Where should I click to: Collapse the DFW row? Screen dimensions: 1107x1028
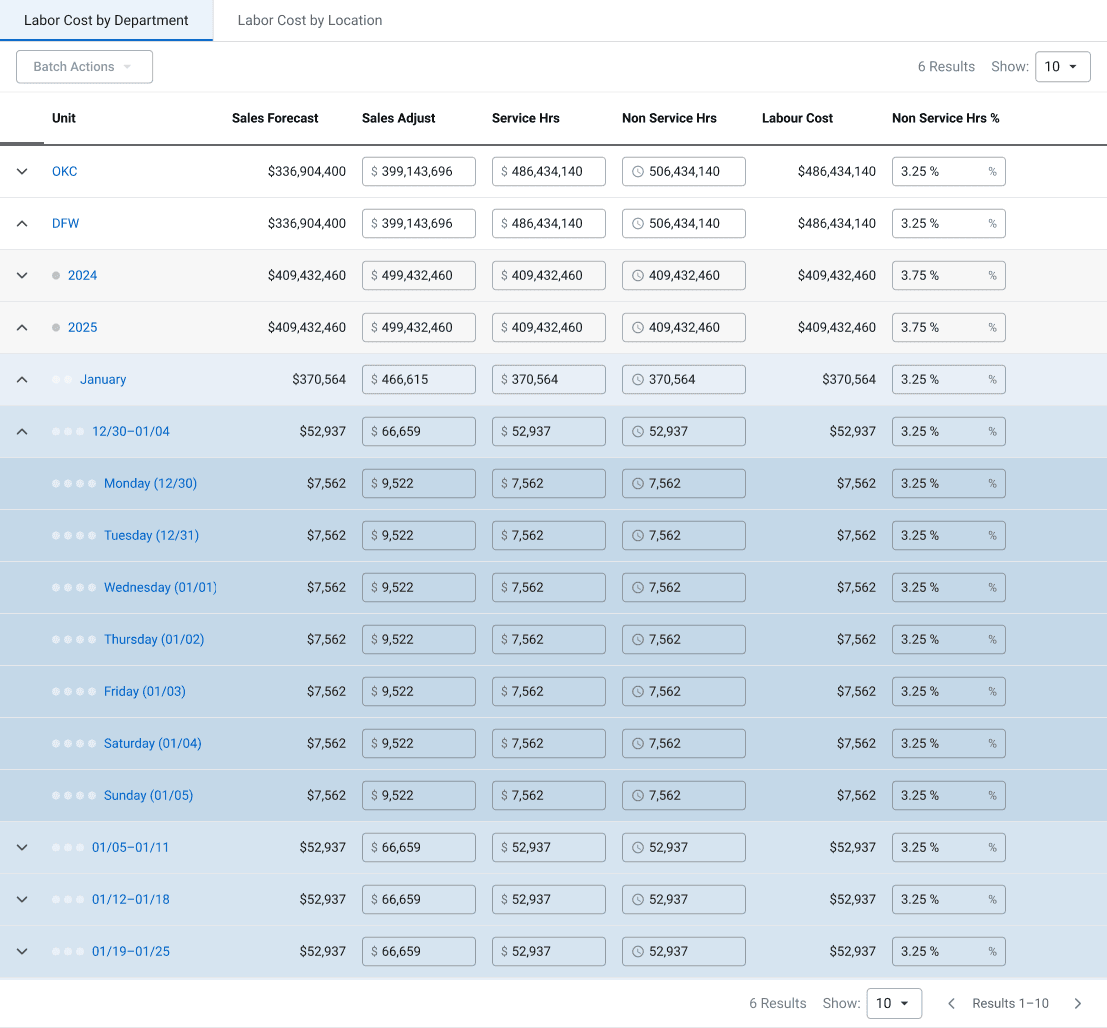pos(22,224)
